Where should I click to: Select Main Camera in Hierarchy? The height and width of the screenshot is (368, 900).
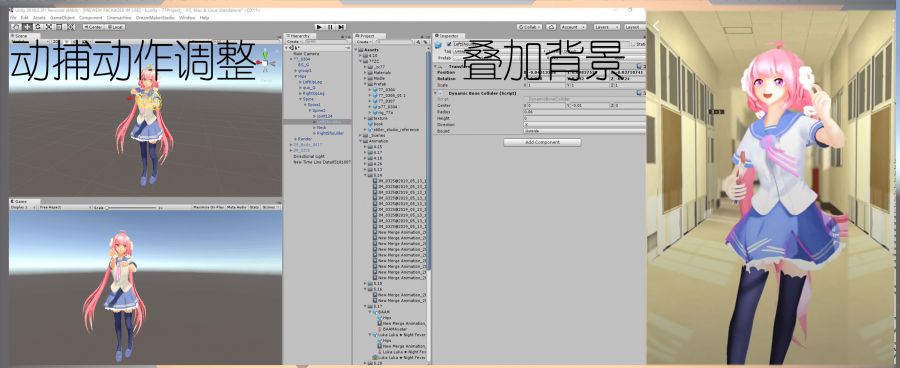(307, 54)
